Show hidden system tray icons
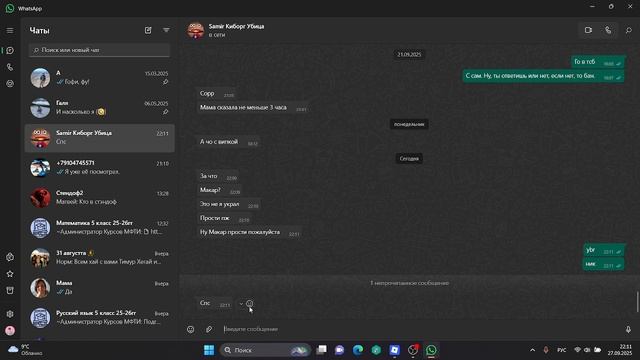The image size is (640, 360). pyautogui.click(x=532, y=350)
